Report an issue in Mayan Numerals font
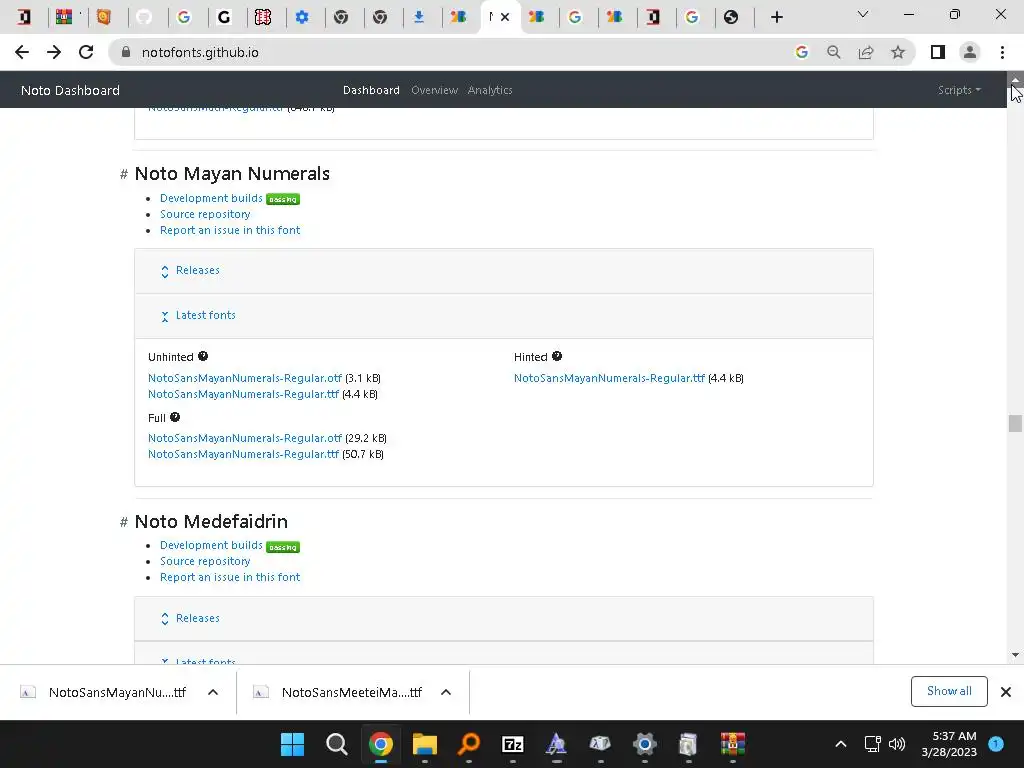The width and height of the screenshot is (1024, 768). pos(230,230)
